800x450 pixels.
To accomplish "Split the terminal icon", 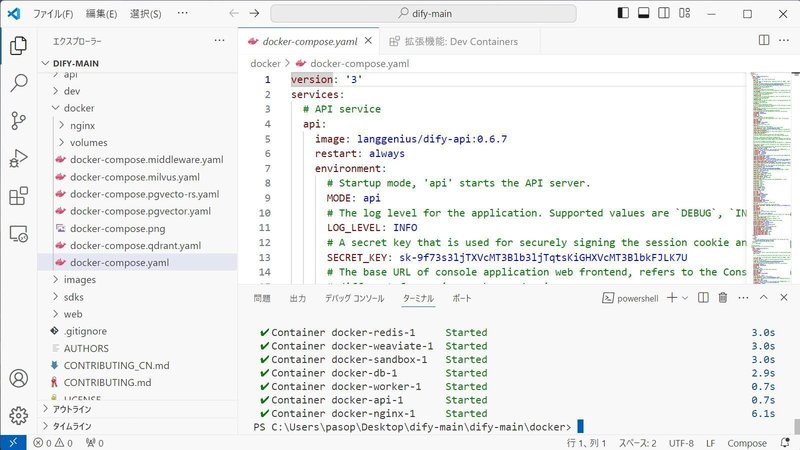I will [703, 297].
